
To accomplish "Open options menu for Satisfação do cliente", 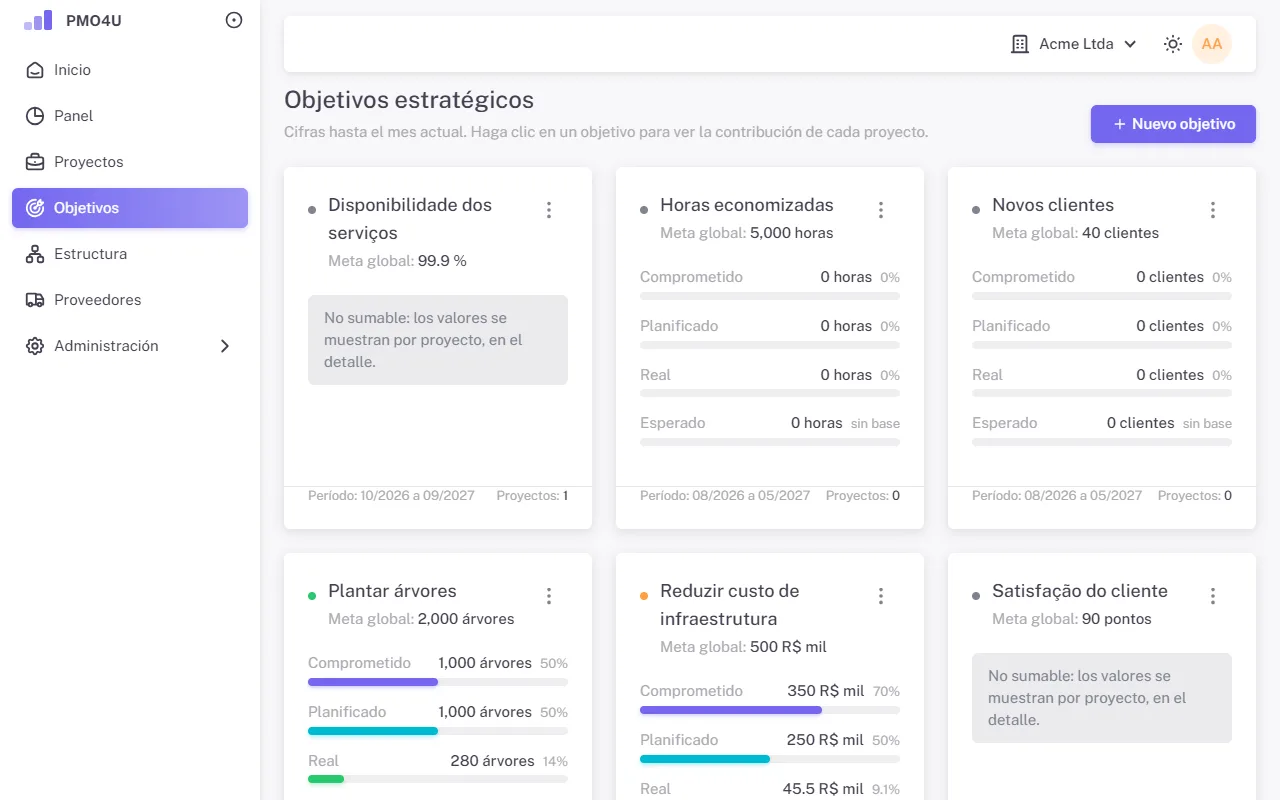I will (1213, 596).
